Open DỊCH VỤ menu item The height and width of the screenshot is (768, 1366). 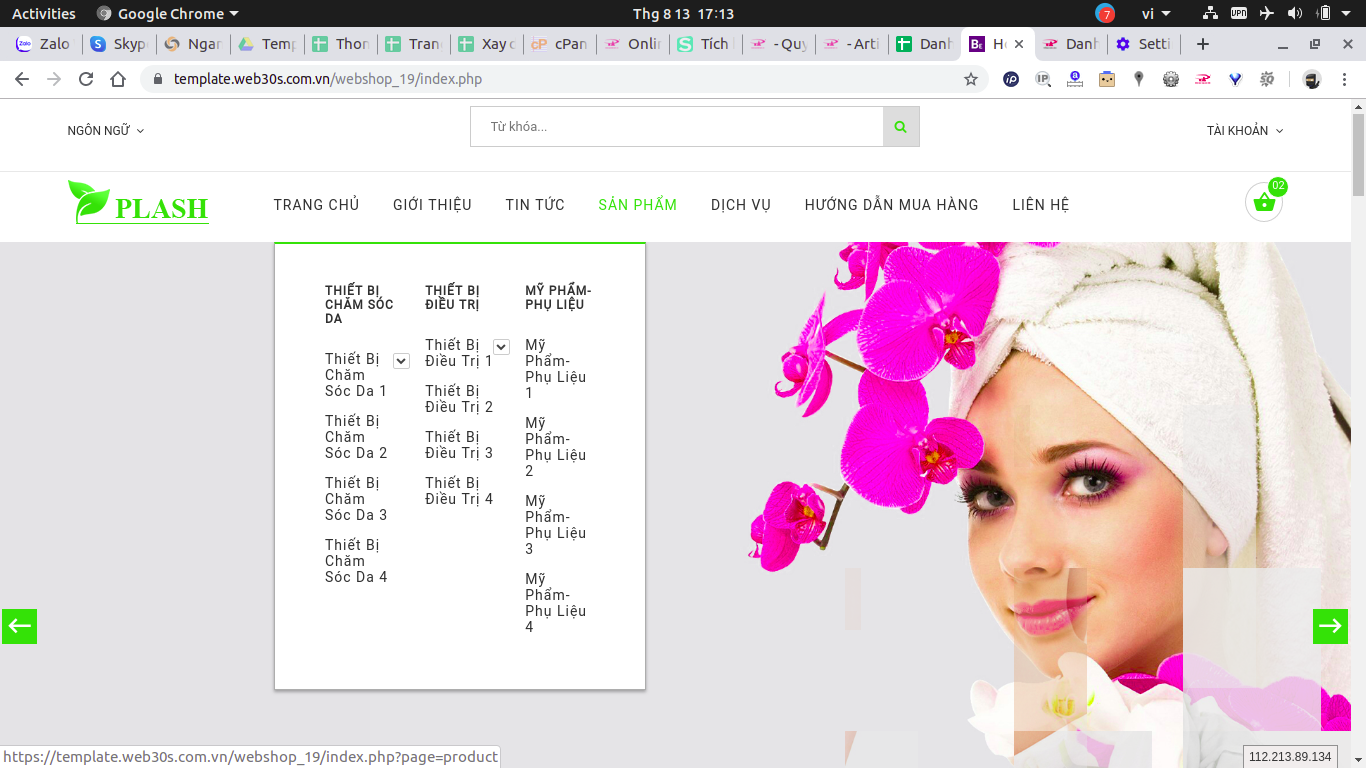[x=741, y=204]
